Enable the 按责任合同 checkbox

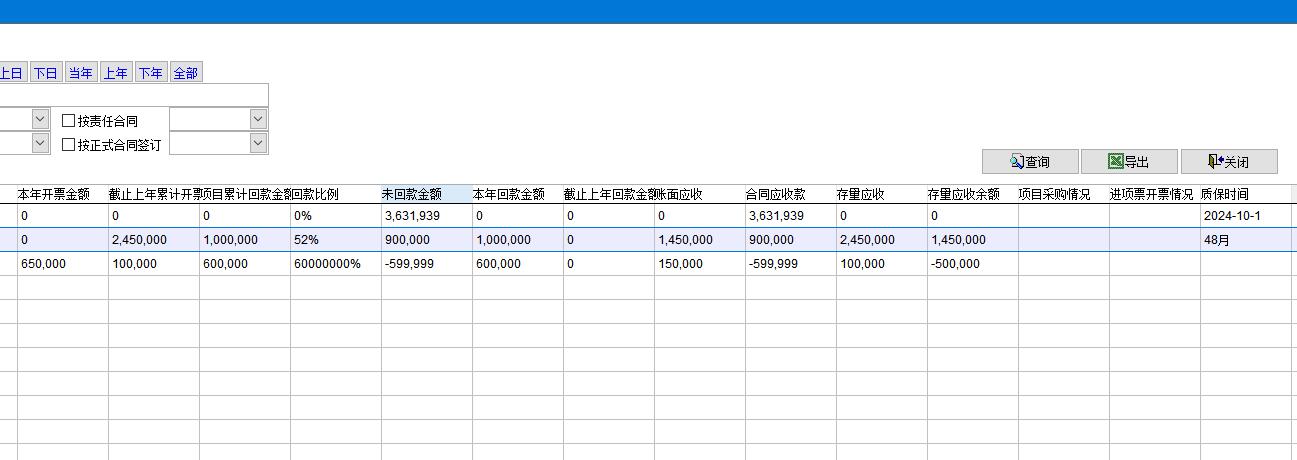tap(69, 121)
